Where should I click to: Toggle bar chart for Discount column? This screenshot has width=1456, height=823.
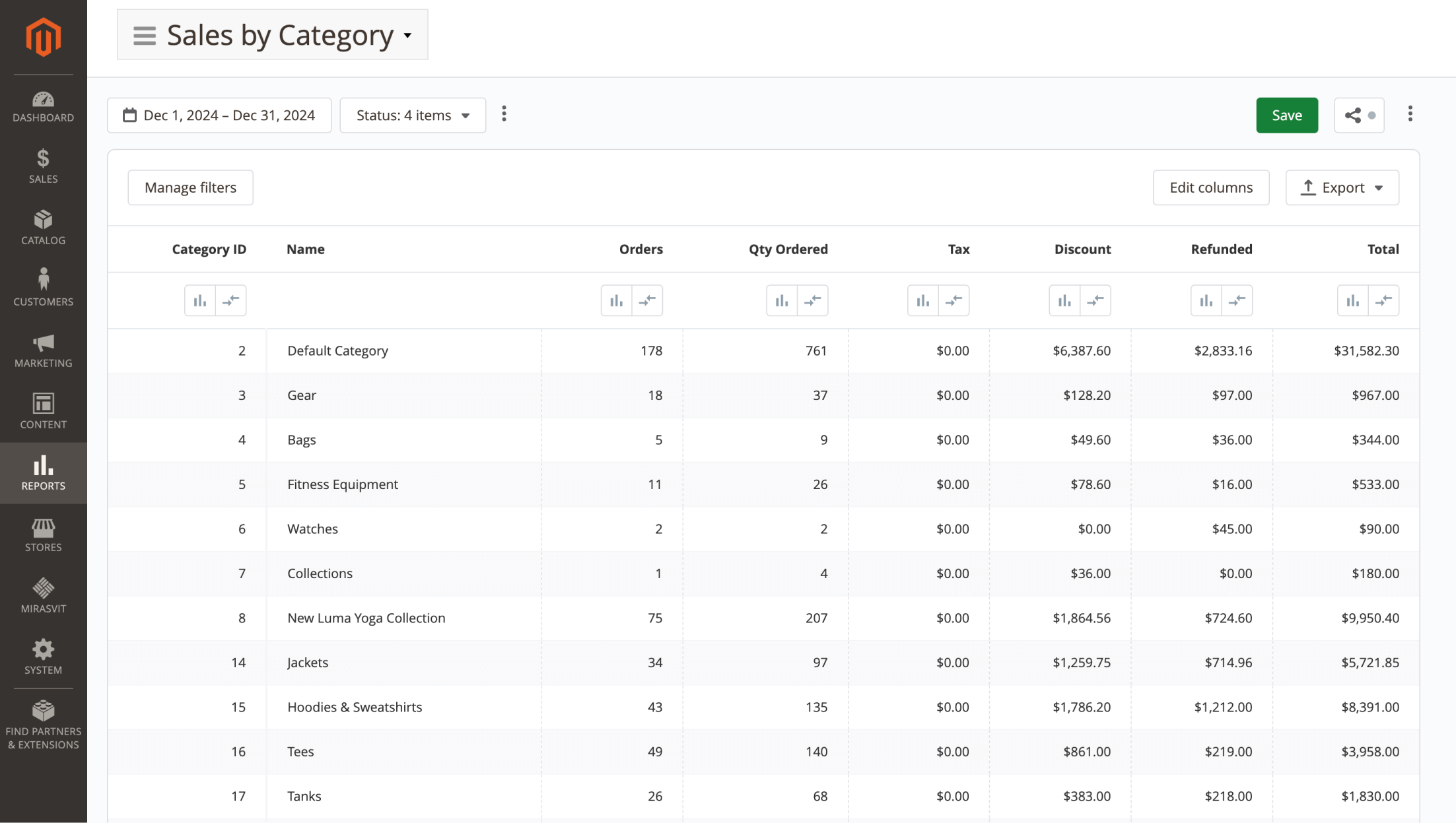tap(1064, 300)
